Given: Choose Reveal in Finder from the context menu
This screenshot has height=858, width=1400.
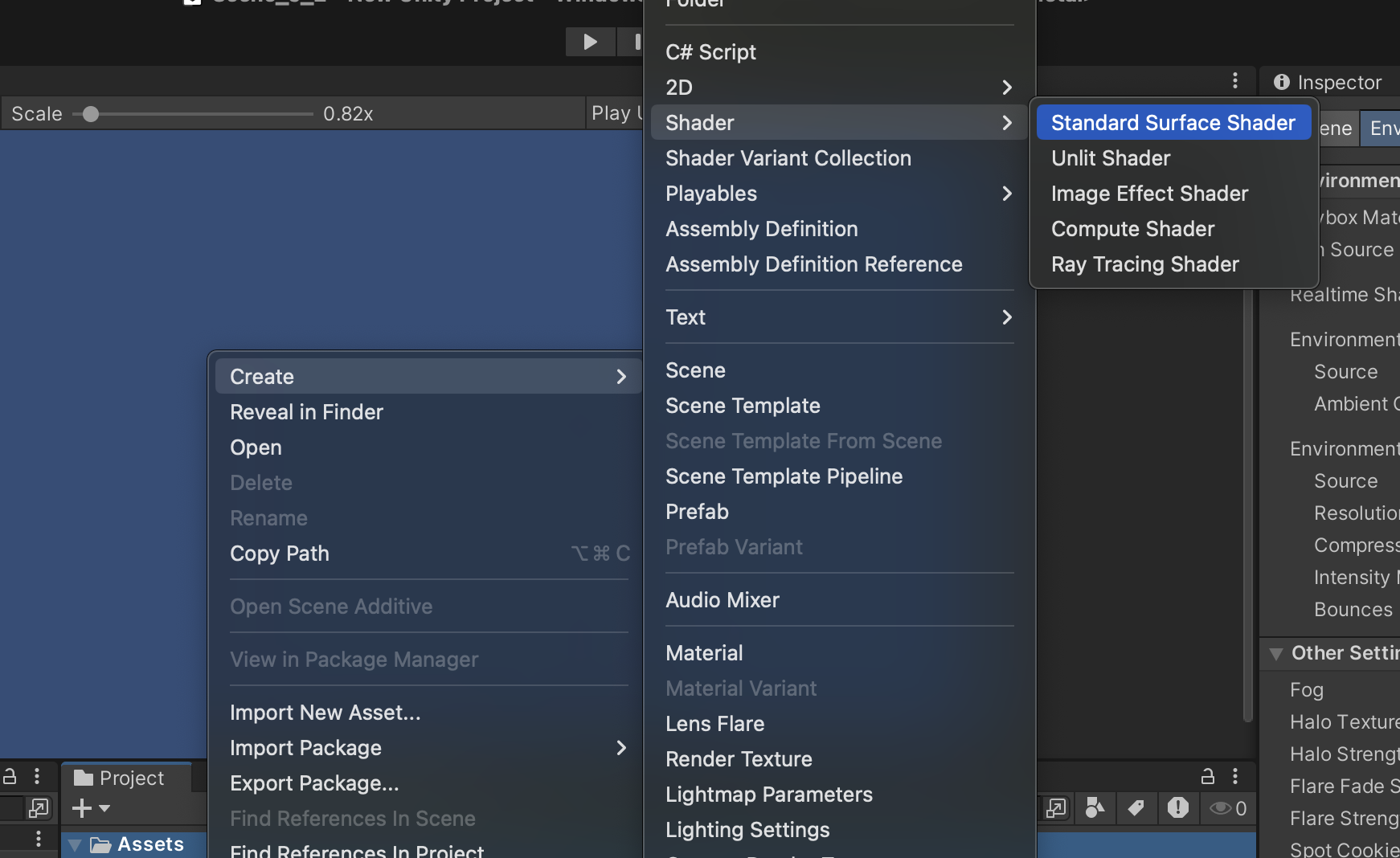Looking at the screenshot, I should tap(306, 412).
